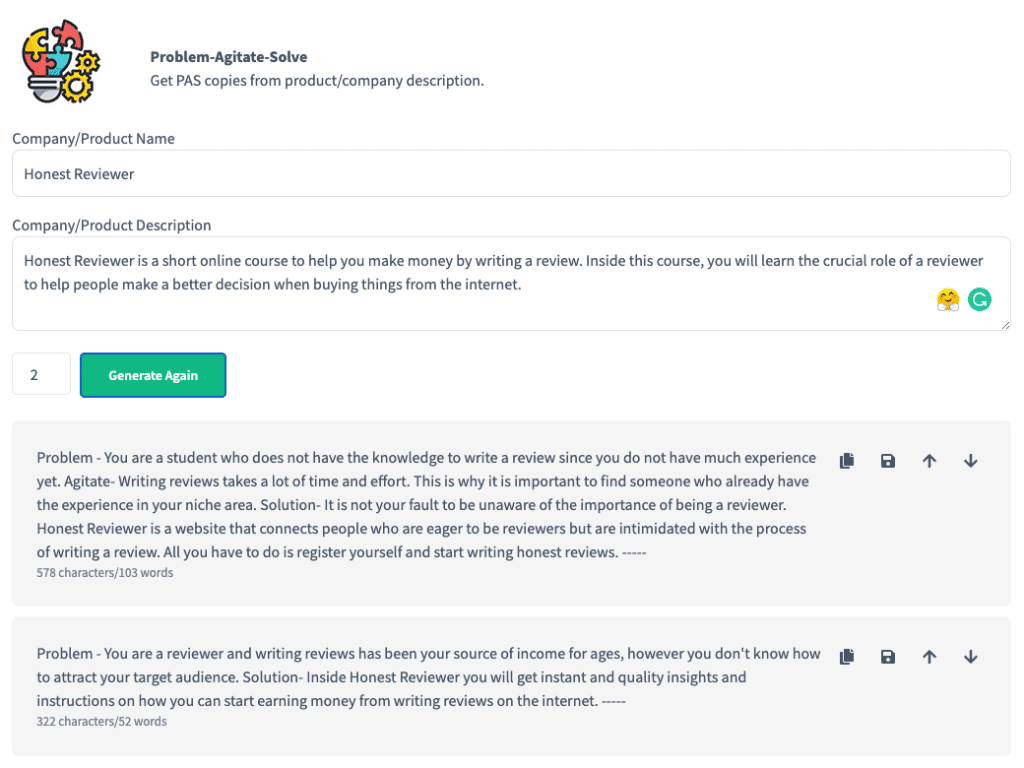Save the first PAS result
Image resolution: width=1024 pixels, height=768 pixels.
tap(888, 461)
